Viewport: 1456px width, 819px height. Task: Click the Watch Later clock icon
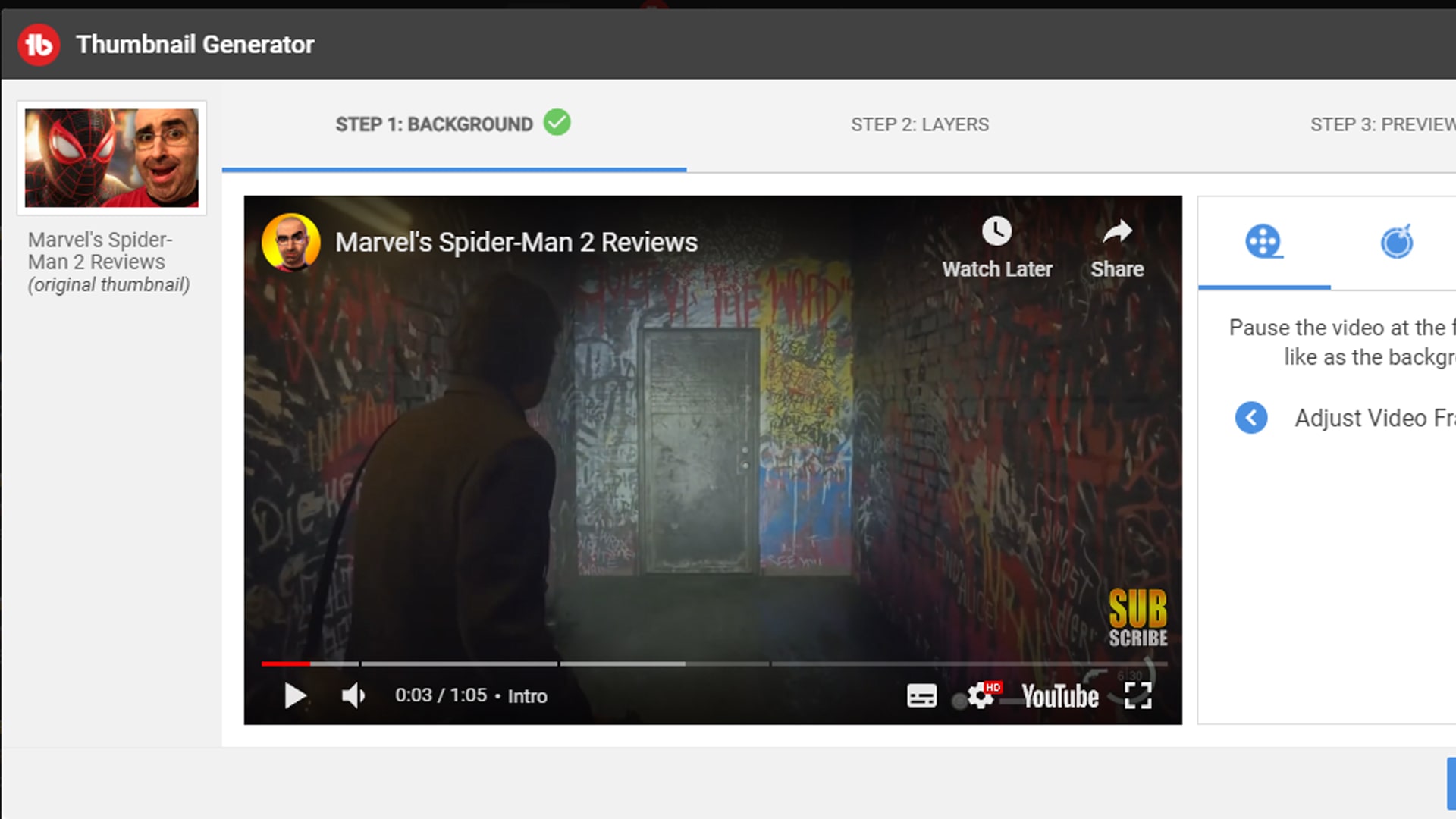(x=997, y=231)
